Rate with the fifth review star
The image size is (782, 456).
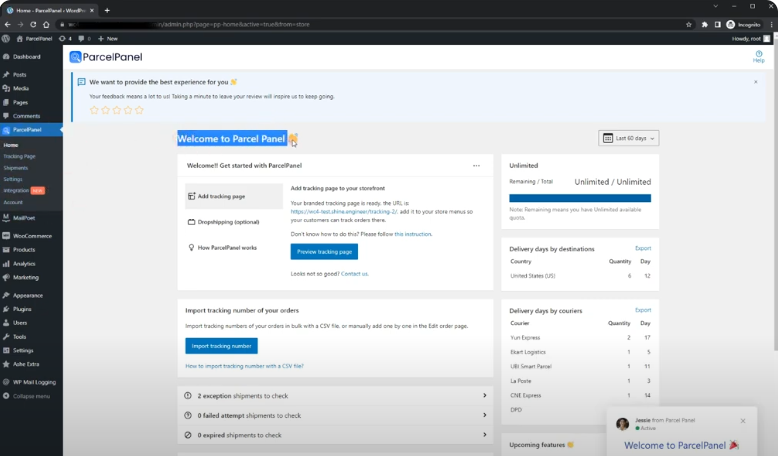pos(139,110)
